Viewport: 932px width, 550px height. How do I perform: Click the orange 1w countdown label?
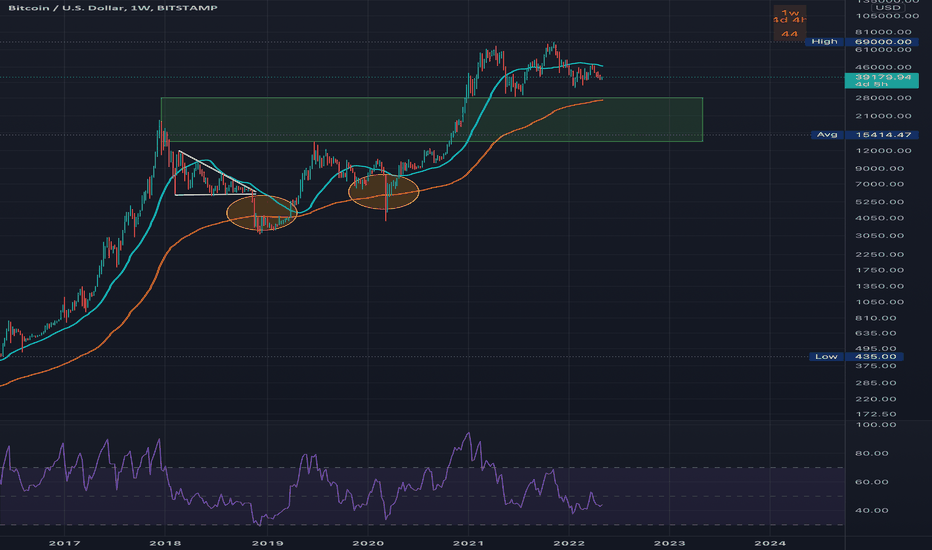coord(789,23)
